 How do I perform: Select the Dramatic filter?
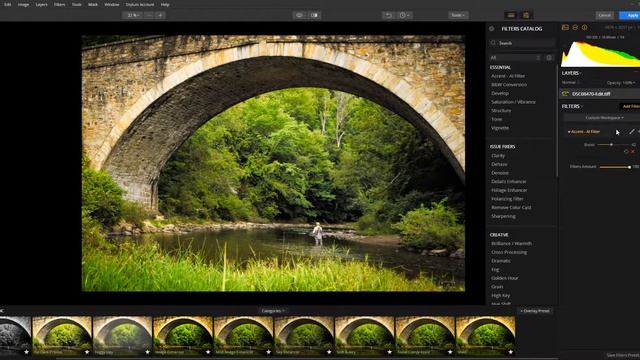click(501, 261)
